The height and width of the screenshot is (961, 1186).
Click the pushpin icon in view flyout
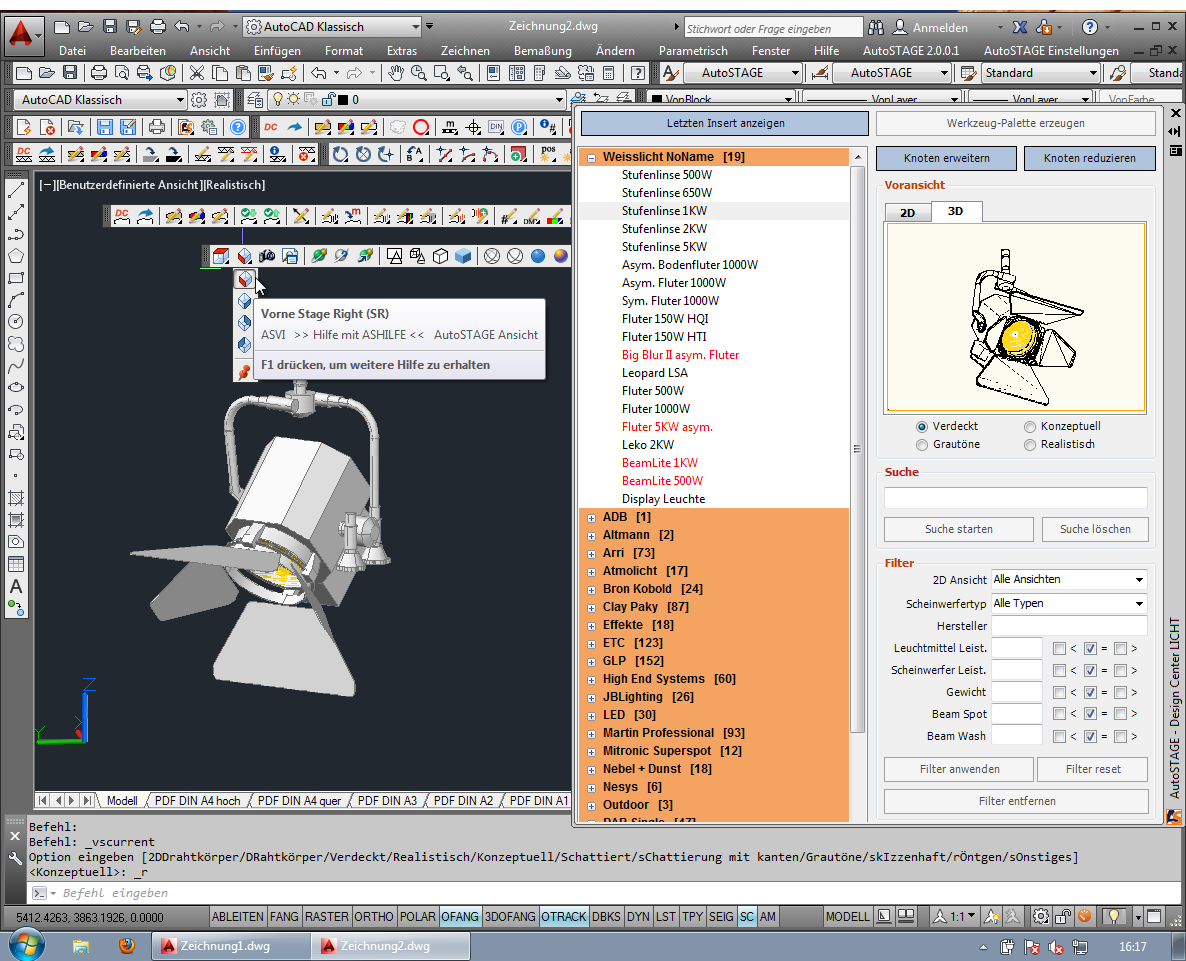click(244, 371)
